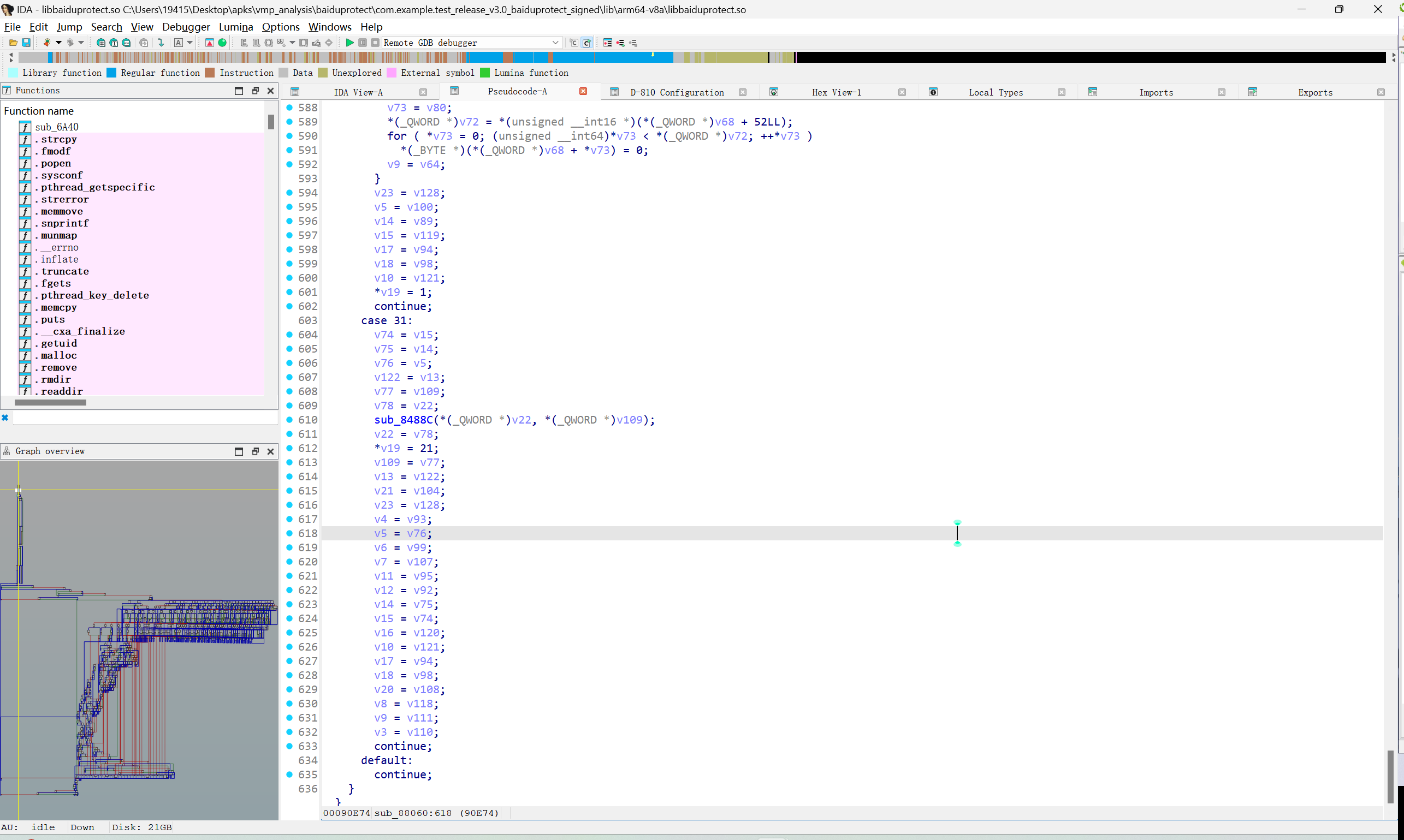1404x840 pixels.
Task: Open dropdown arrow beside Jump back icon
Action: click(58, 43)
